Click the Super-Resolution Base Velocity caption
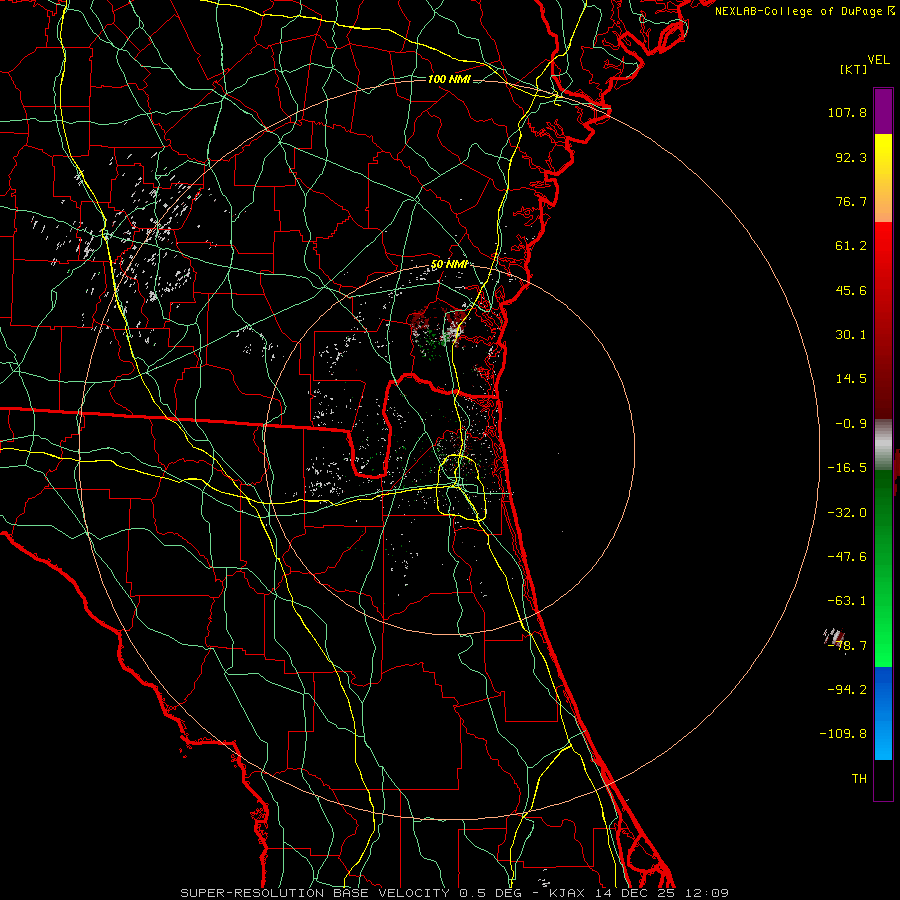This screenshot has width=900, height=900. click(455, 893)
